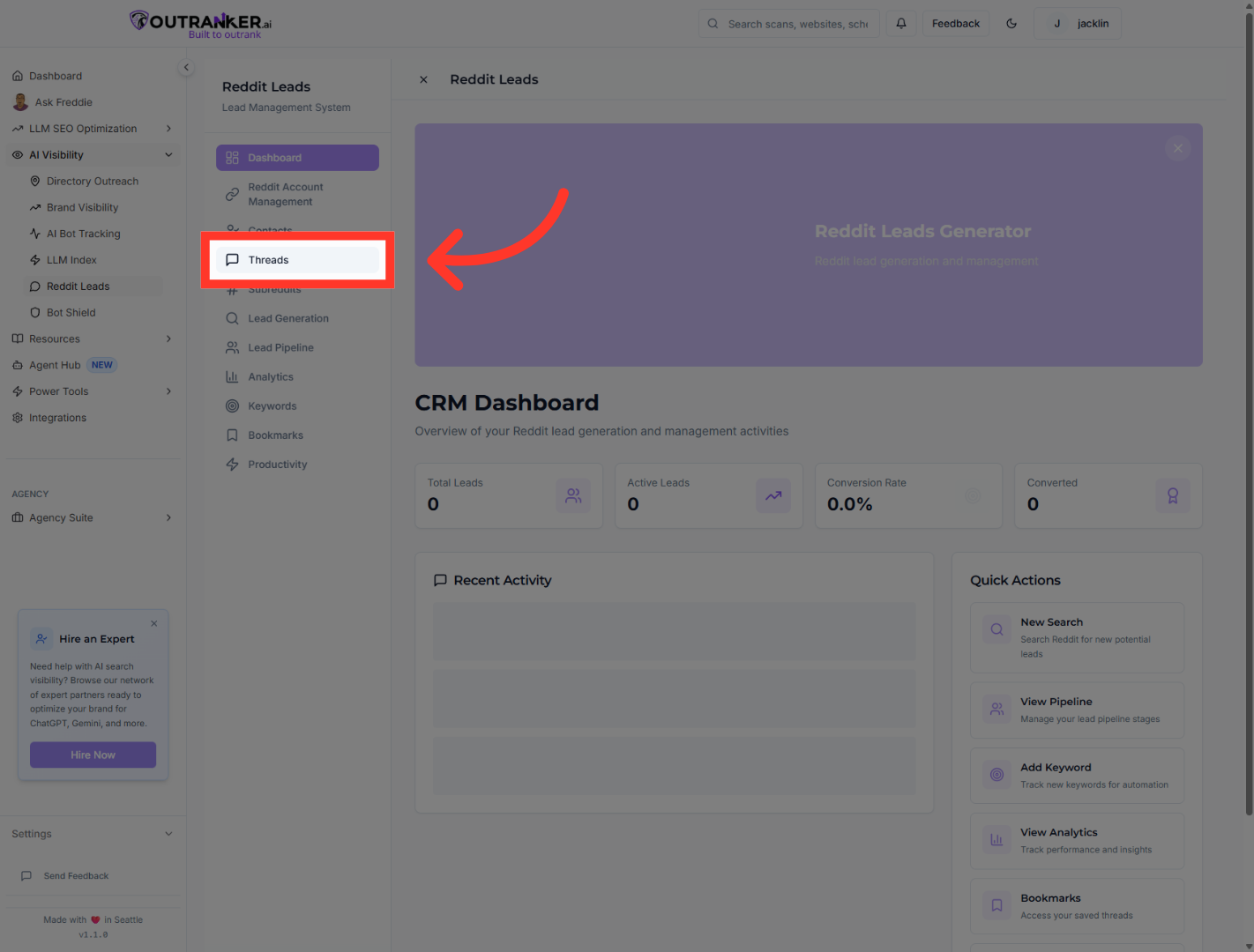Click the Productivity lightning icon

tap(232, 464)
